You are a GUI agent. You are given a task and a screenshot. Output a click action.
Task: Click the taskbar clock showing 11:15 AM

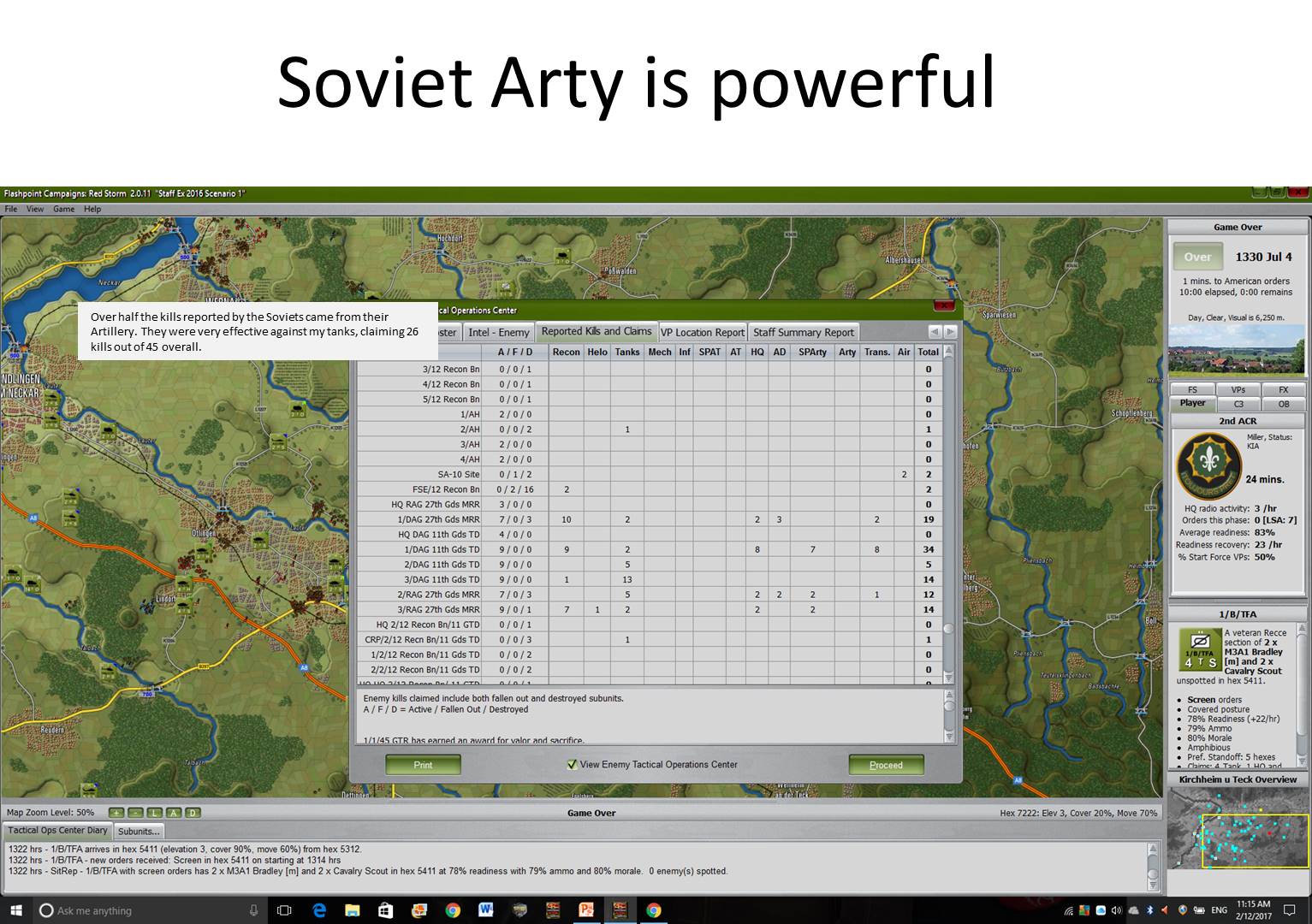(x=1254, y=910)
